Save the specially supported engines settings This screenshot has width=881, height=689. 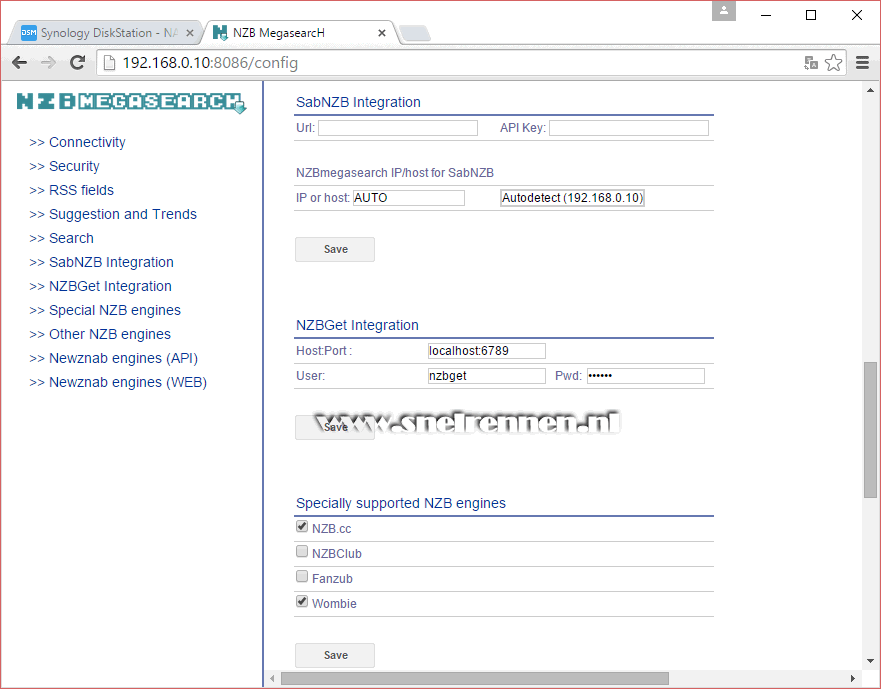point(335,655)
